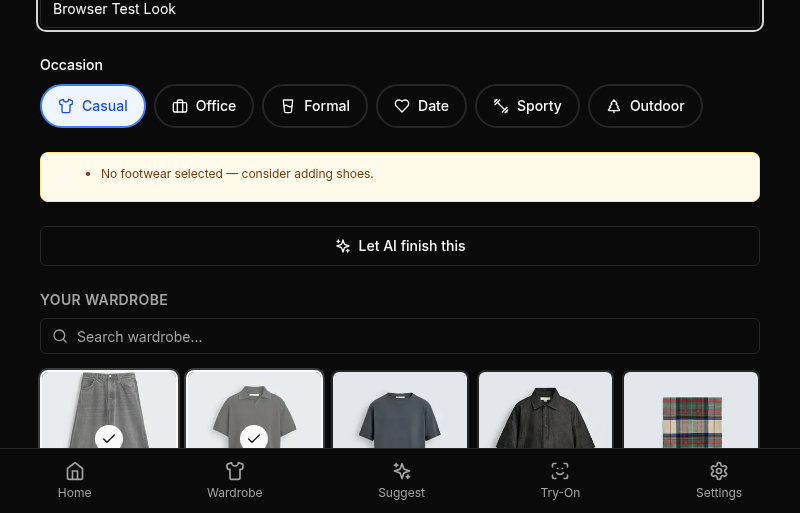800x513 pixels.
Task: Pick the Date occasion chip
Action: (421, 106)
